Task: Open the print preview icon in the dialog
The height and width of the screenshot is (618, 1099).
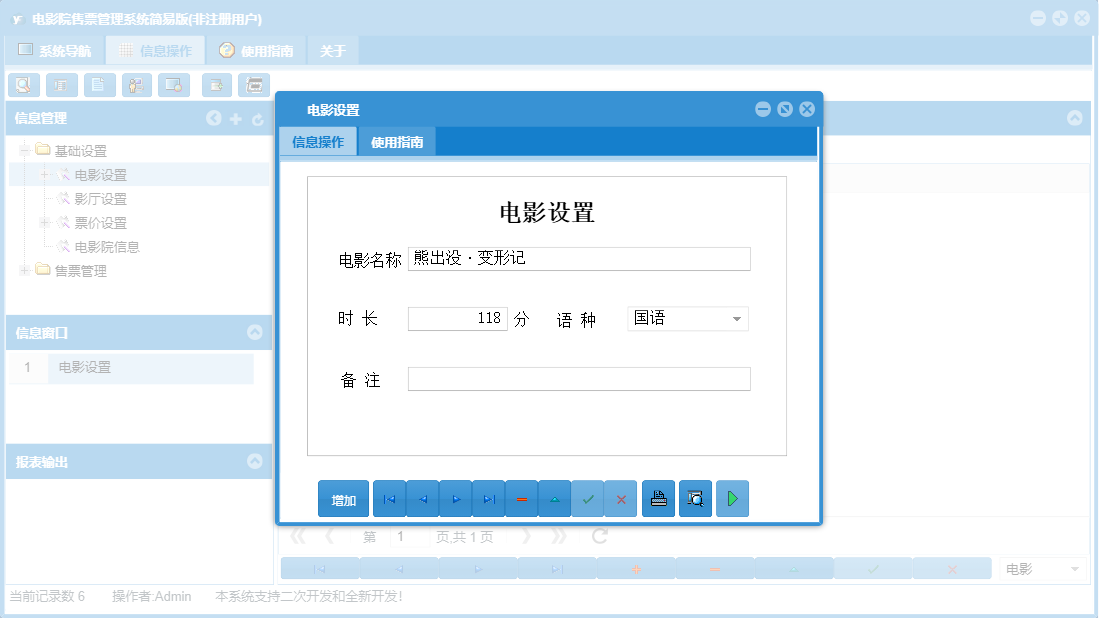Action: (x=695, y=498)
